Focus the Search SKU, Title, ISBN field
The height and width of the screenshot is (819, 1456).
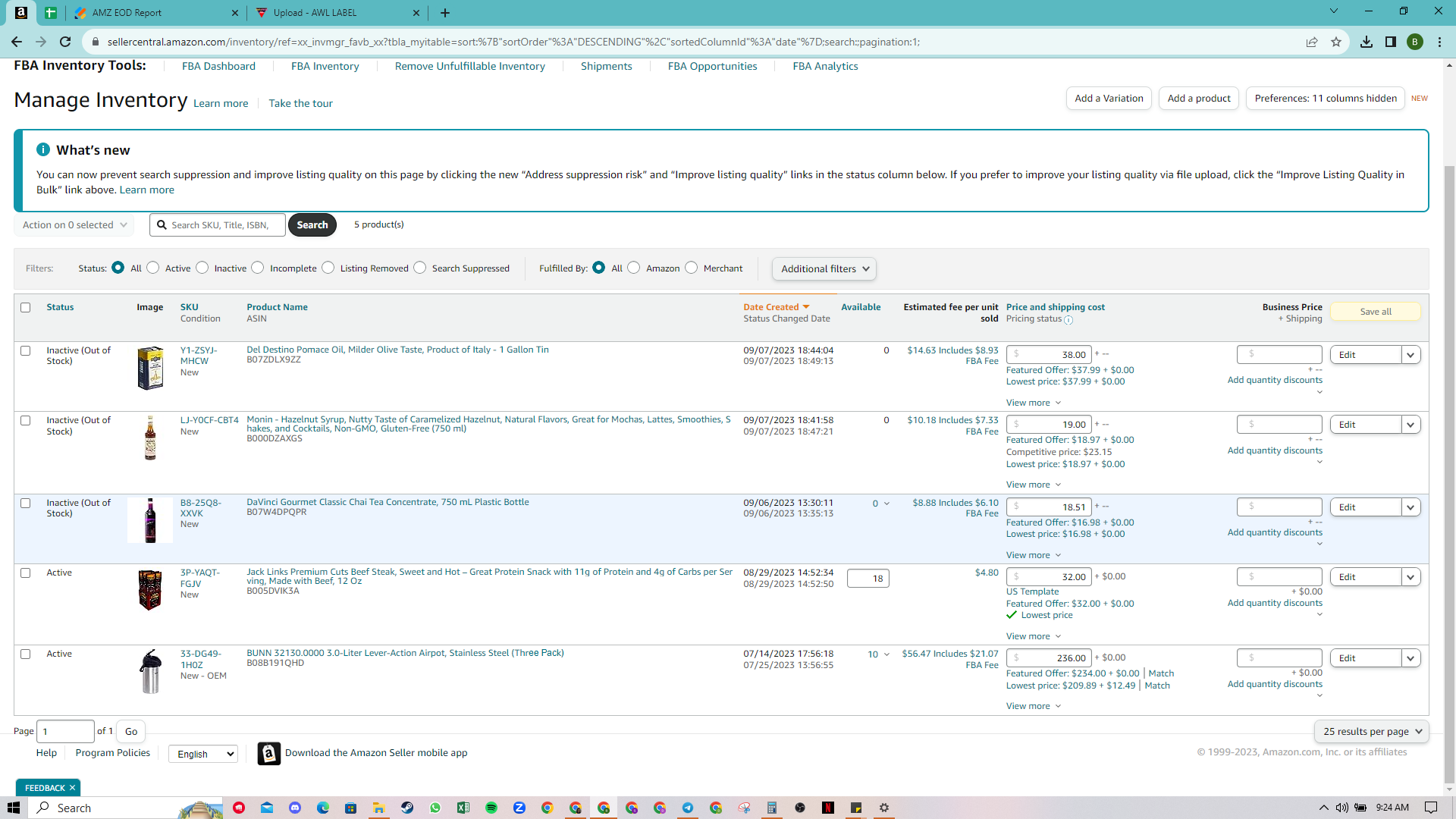[218, 225]
